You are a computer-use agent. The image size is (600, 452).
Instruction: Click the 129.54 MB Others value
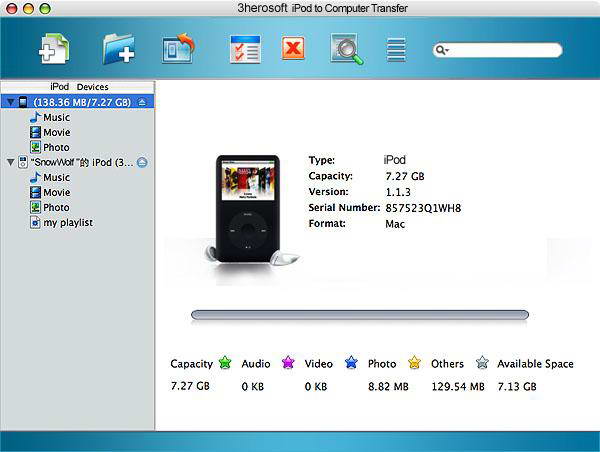pyautogui.click(x=458, y=387)
